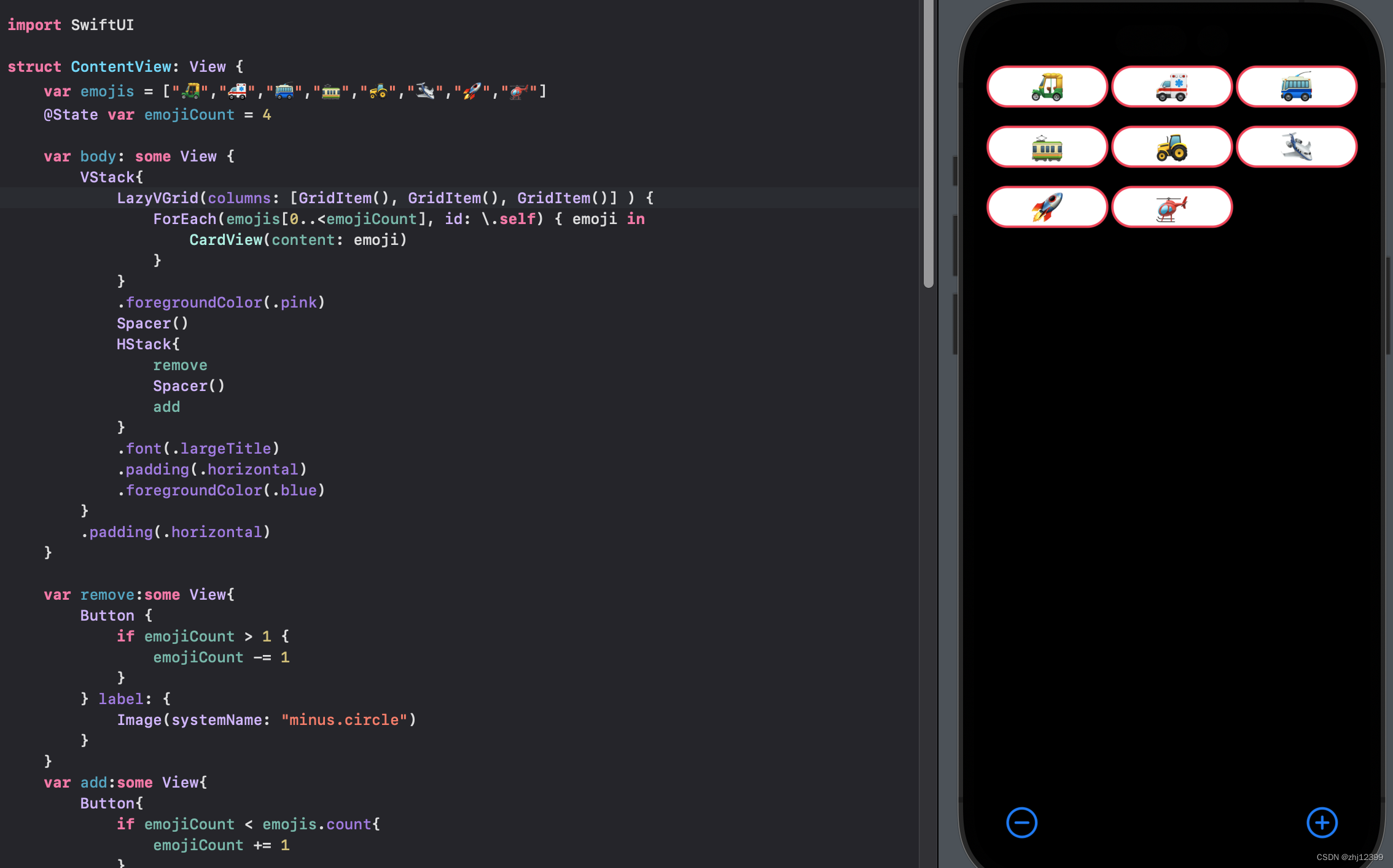This screenshot has height=868, width=1393.
Task: Click 'emojiCount += 1' statement
Action: tap(221, 845)
